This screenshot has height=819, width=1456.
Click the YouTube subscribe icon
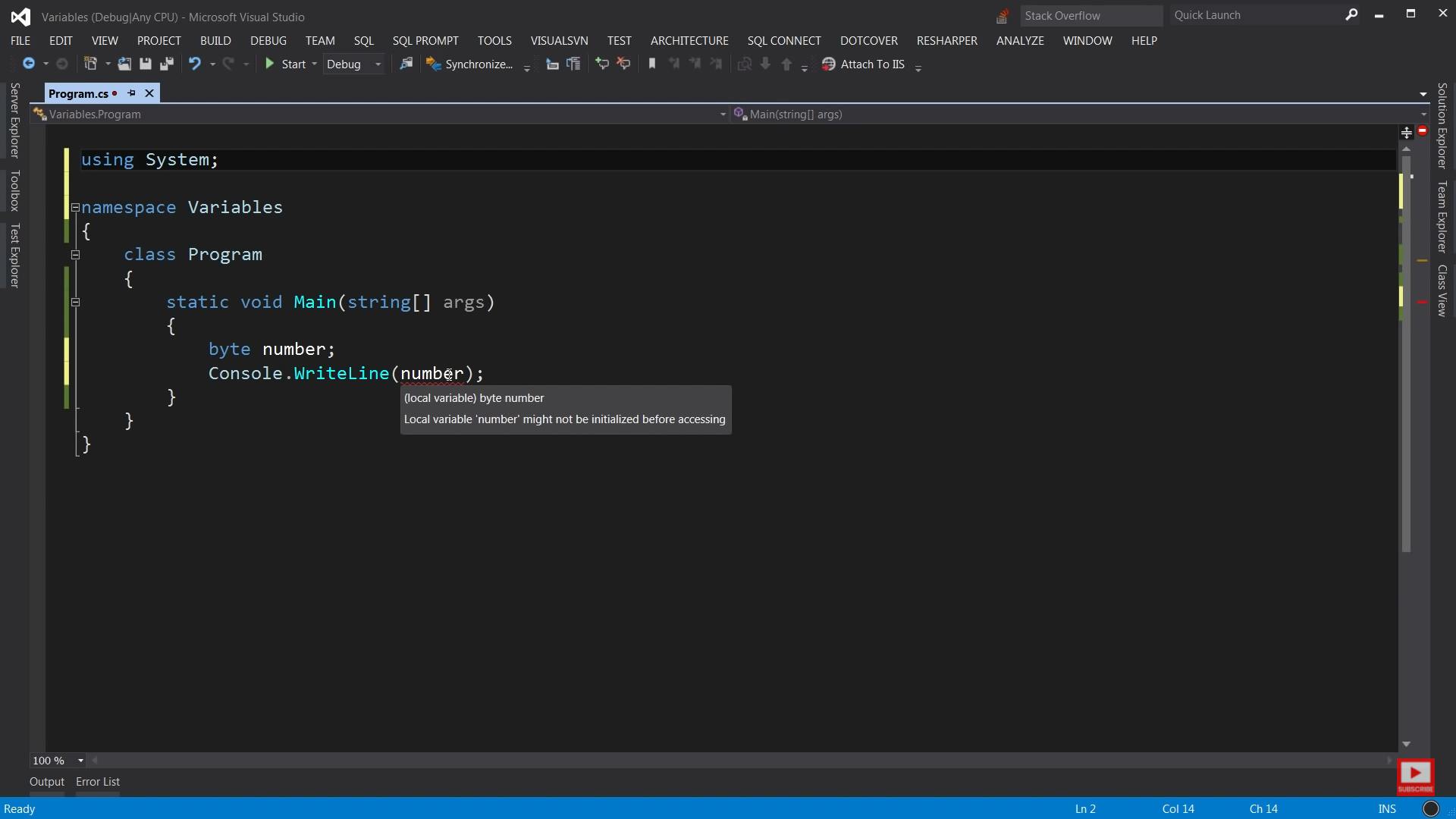coord(1415,777)
